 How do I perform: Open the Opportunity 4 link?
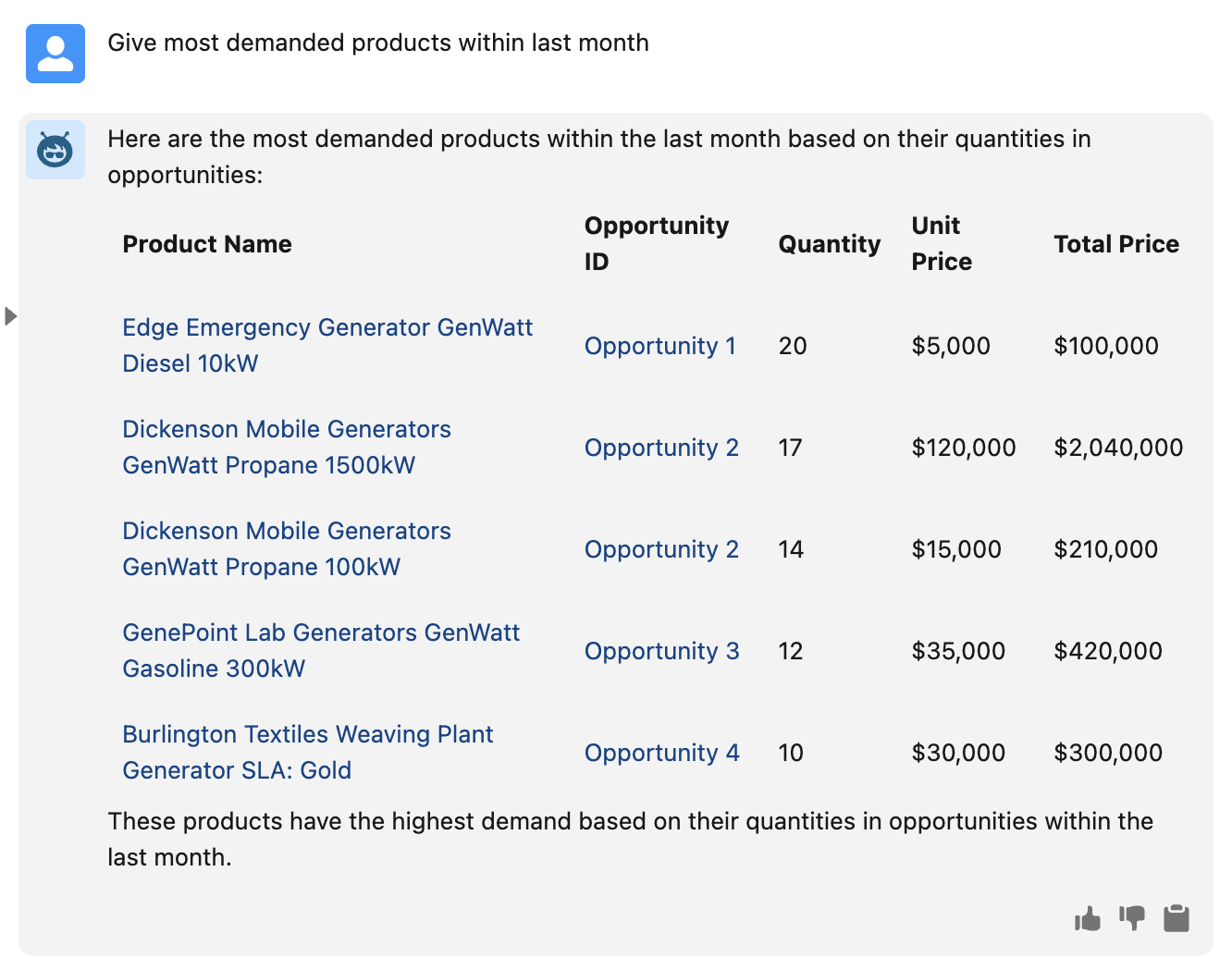pos(661,753)
